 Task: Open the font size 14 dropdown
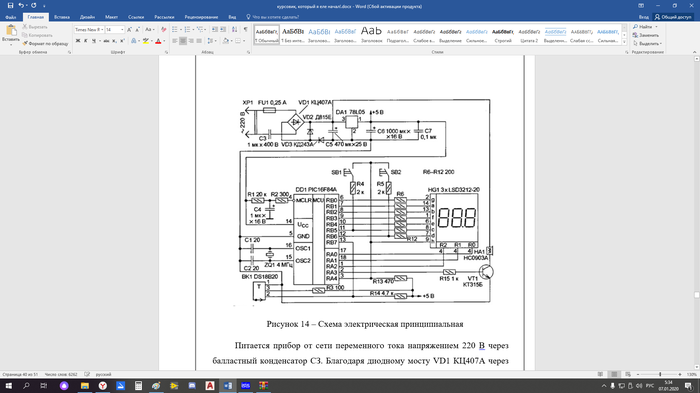click(x=122, y=29)
